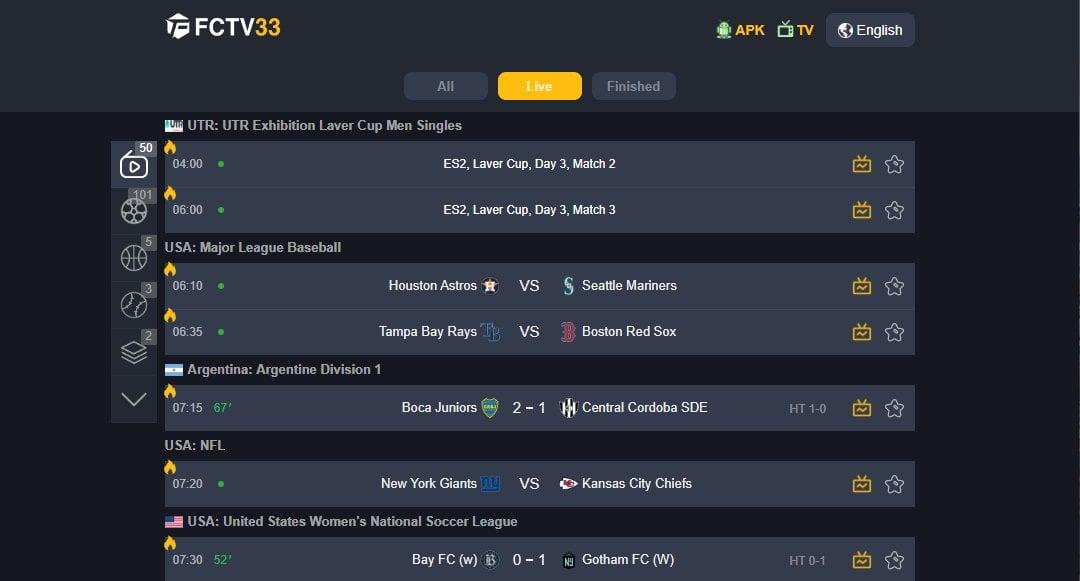Screen dimensions: 1080x581
Task: Switch to the Finished tab
Action: (x=633, y=86)
